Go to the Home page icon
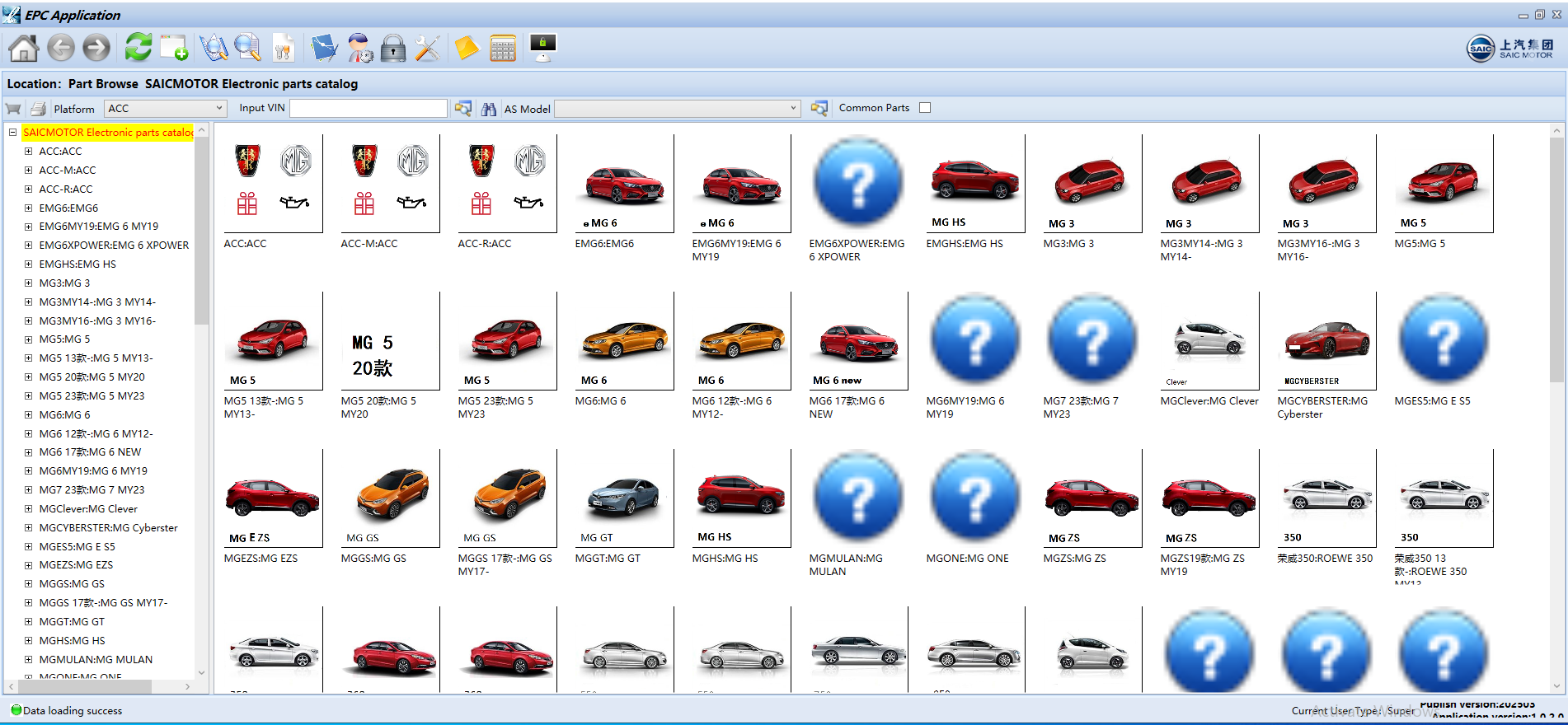This screenshot has width=1568, height=725. tap(23, 49)
